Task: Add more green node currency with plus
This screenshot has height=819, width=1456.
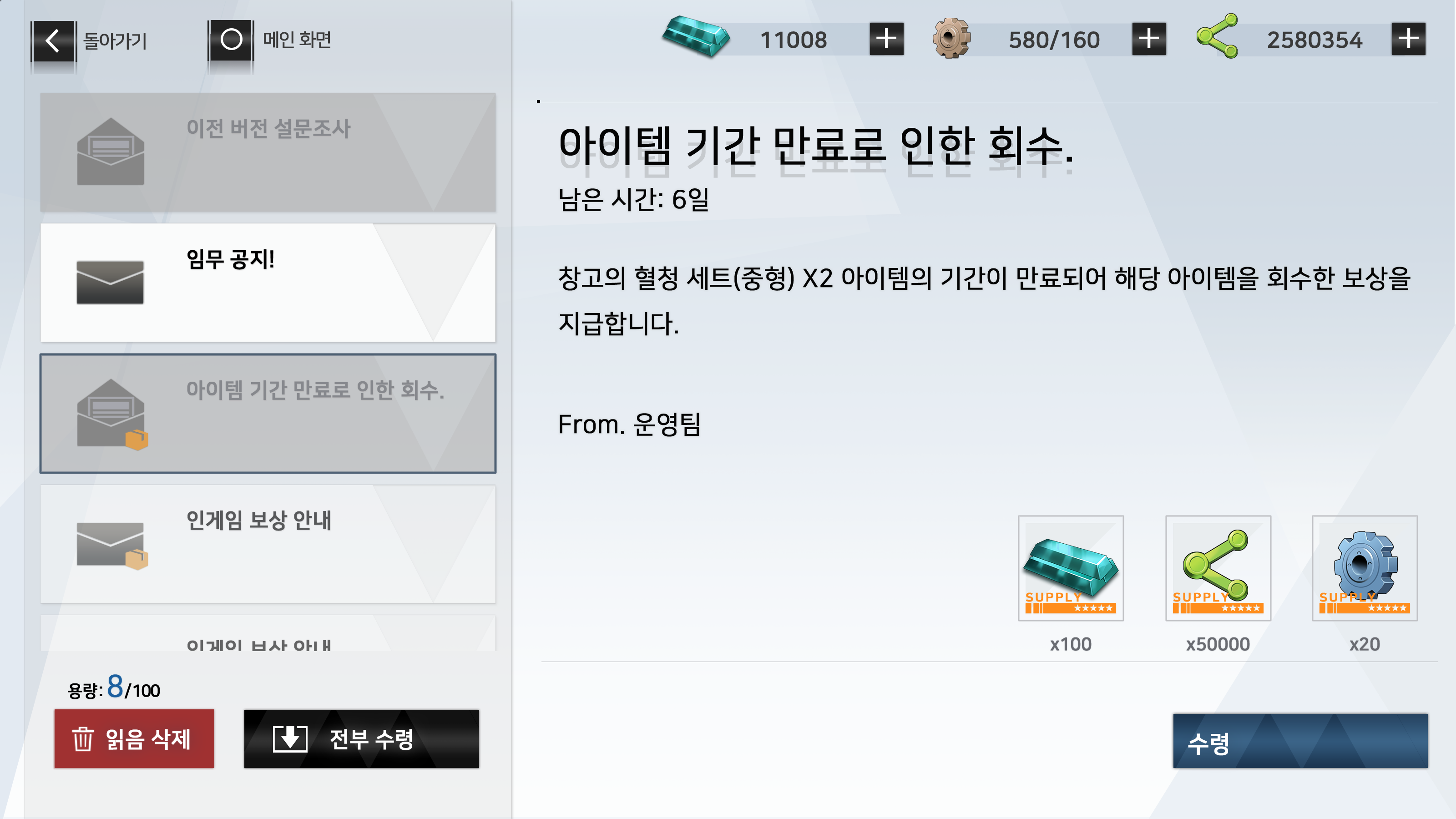Action: click(x=1408, y=39)
